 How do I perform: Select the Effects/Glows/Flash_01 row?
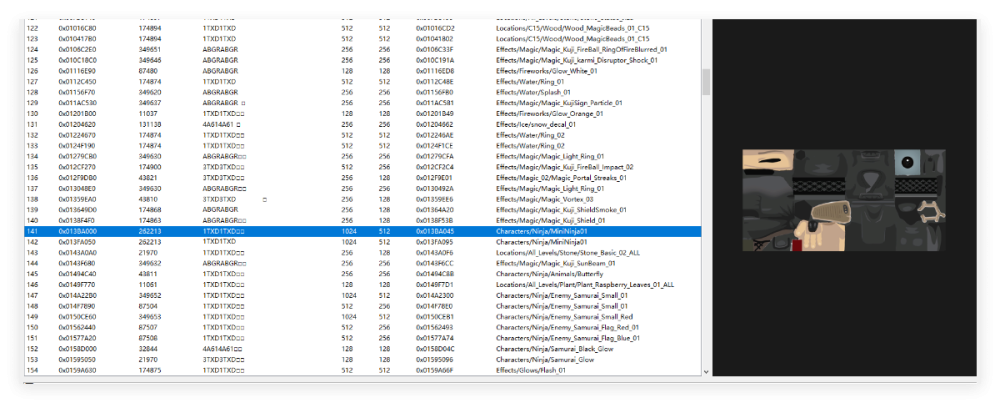coord(362,370)
